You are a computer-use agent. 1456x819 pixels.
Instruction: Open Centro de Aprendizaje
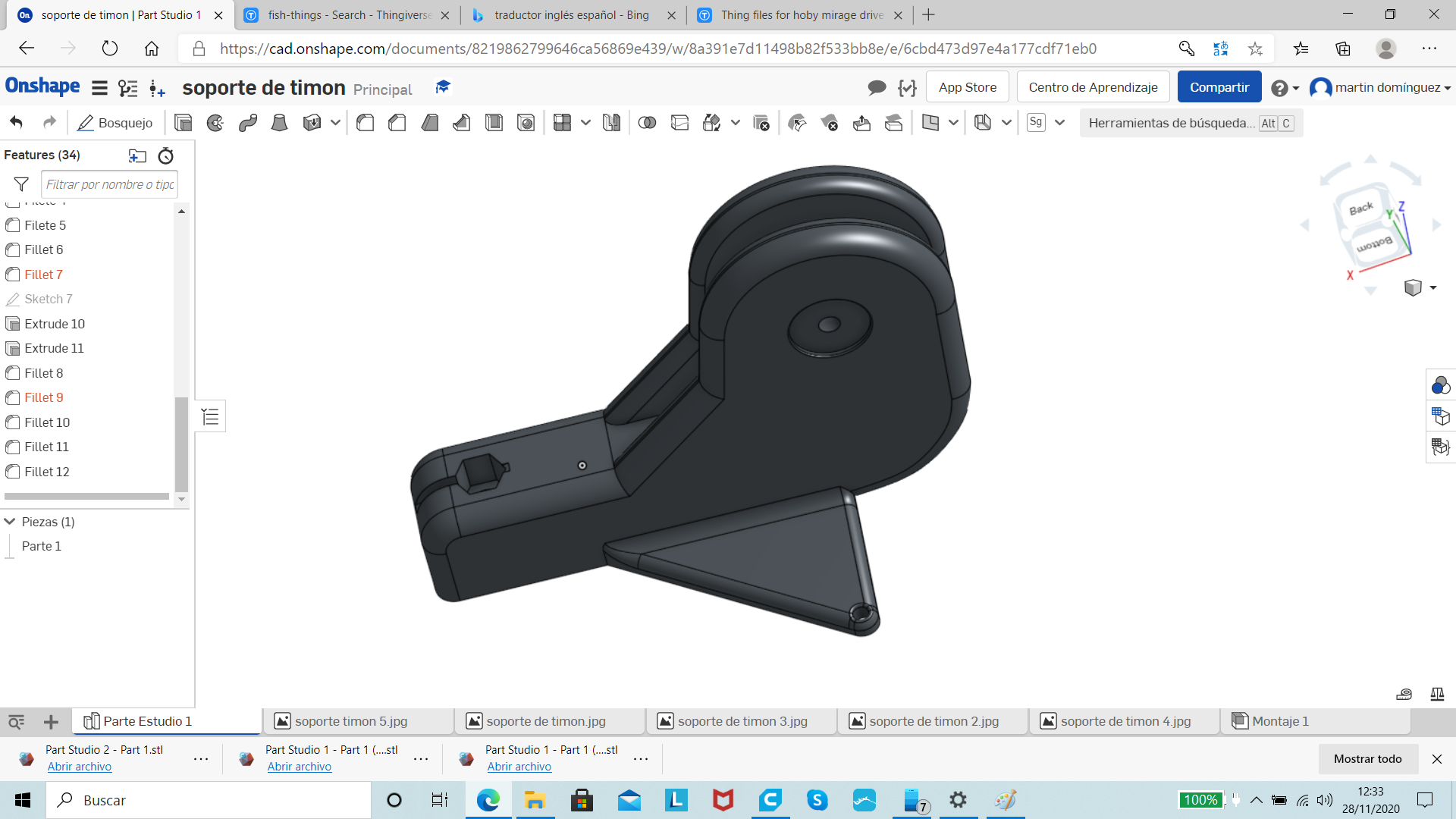click(x=1093, y=87)
